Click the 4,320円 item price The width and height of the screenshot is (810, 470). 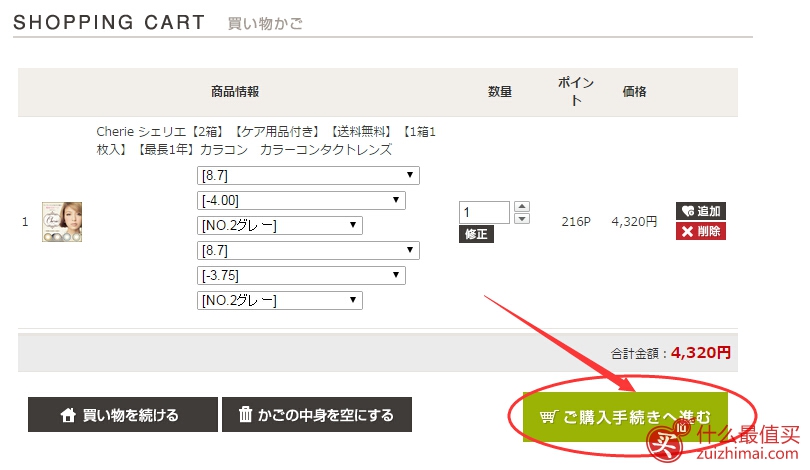coord(634,222)
